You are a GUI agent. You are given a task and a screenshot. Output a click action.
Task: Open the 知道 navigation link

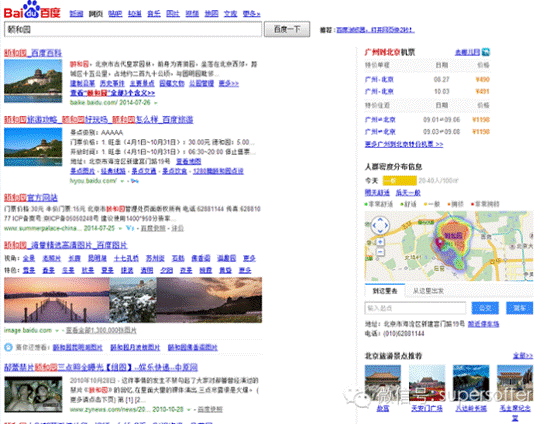(135, 14)
